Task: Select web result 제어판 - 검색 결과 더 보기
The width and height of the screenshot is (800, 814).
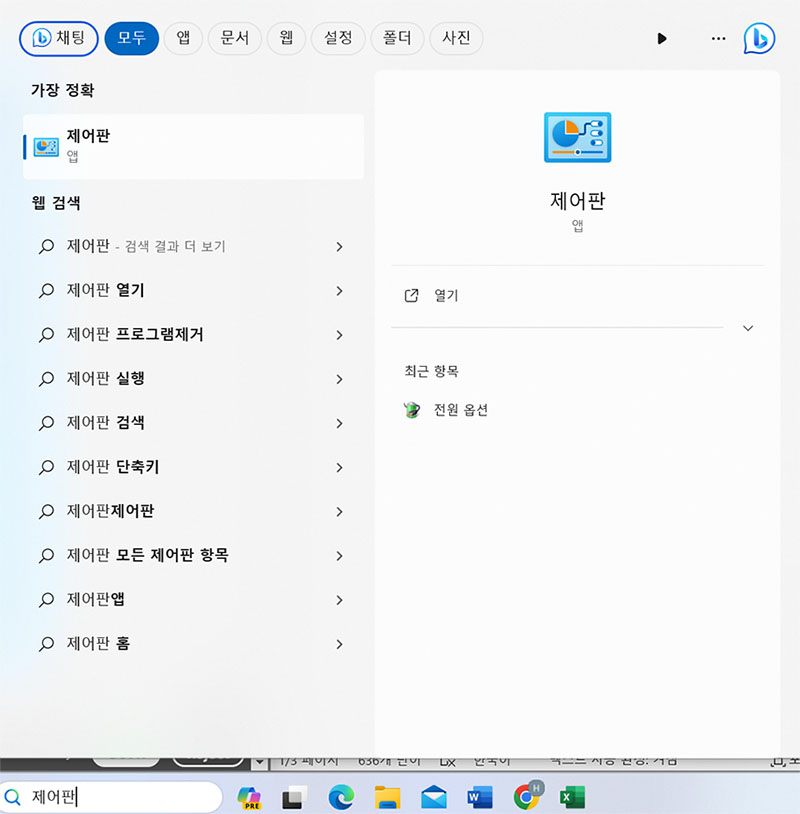Action: [x=193, y=247]
